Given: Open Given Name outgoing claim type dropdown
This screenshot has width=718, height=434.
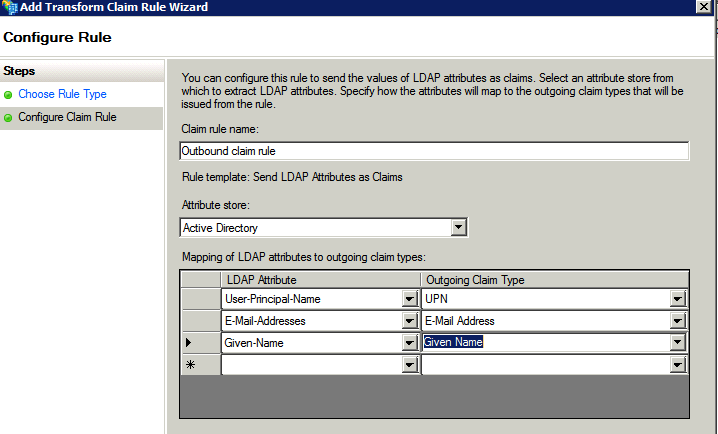Looking at the screenshot, I should [678, 343].
